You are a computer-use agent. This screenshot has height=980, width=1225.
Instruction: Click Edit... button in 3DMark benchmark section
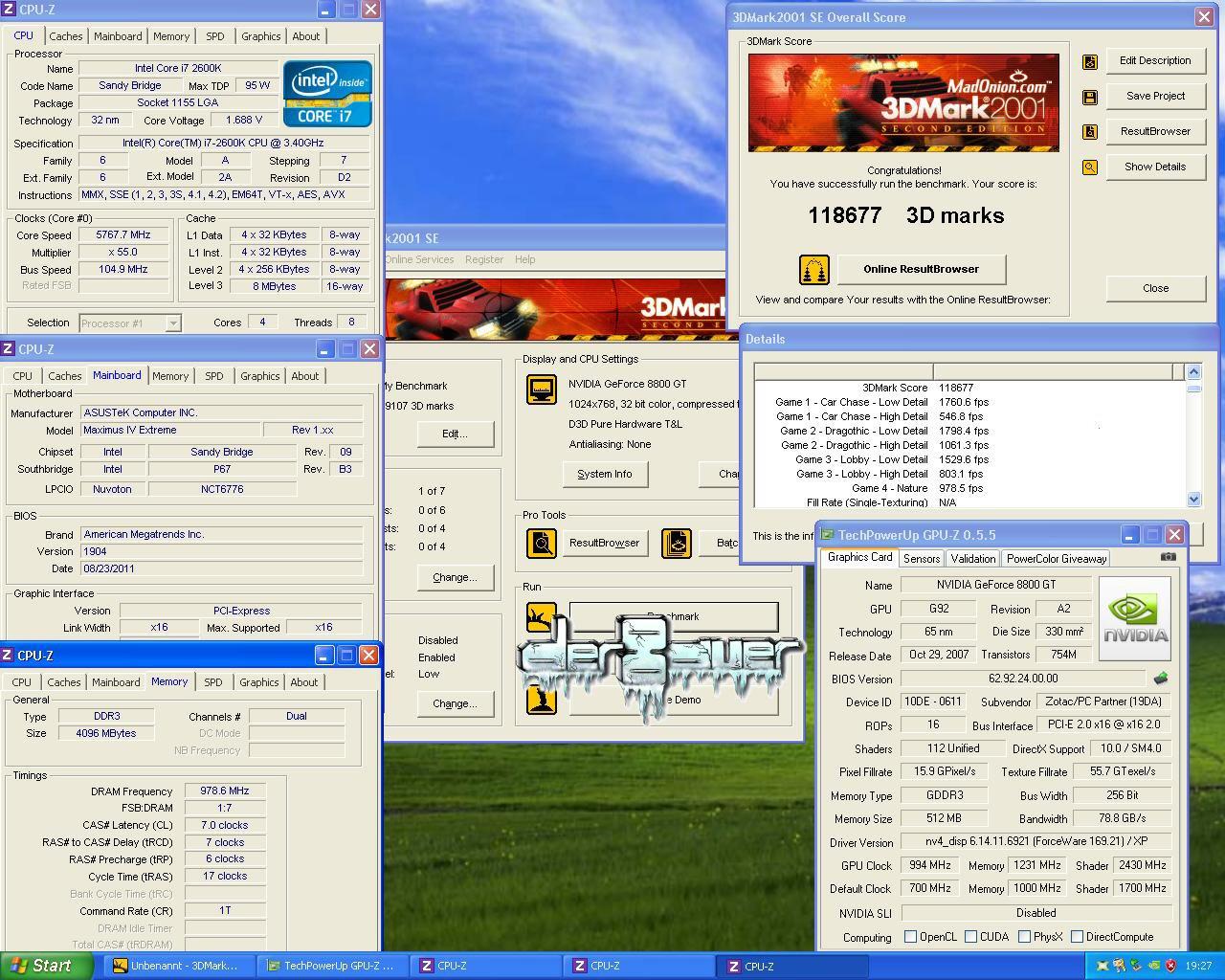(x=455, y=434)
